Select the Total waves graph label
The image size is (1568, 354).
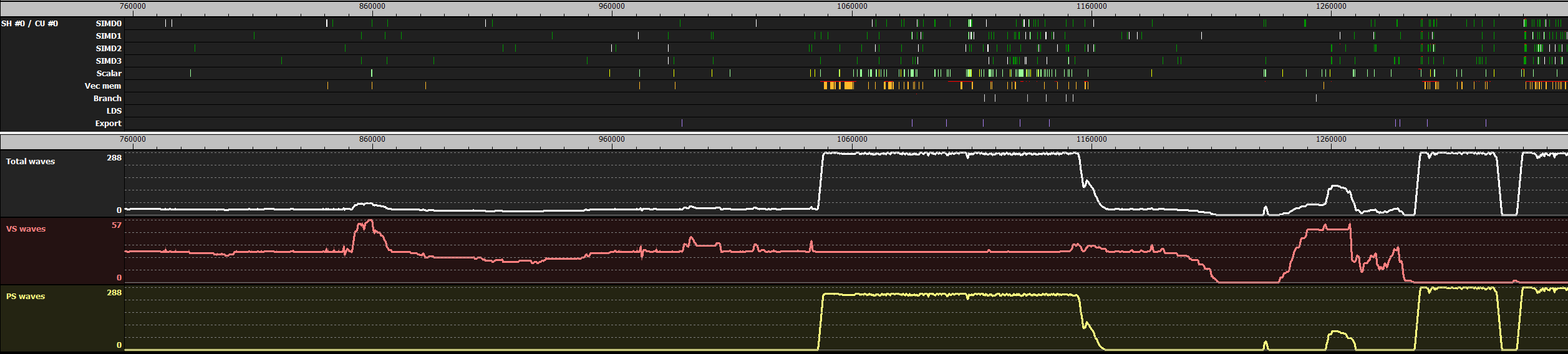tap(31, 162)
